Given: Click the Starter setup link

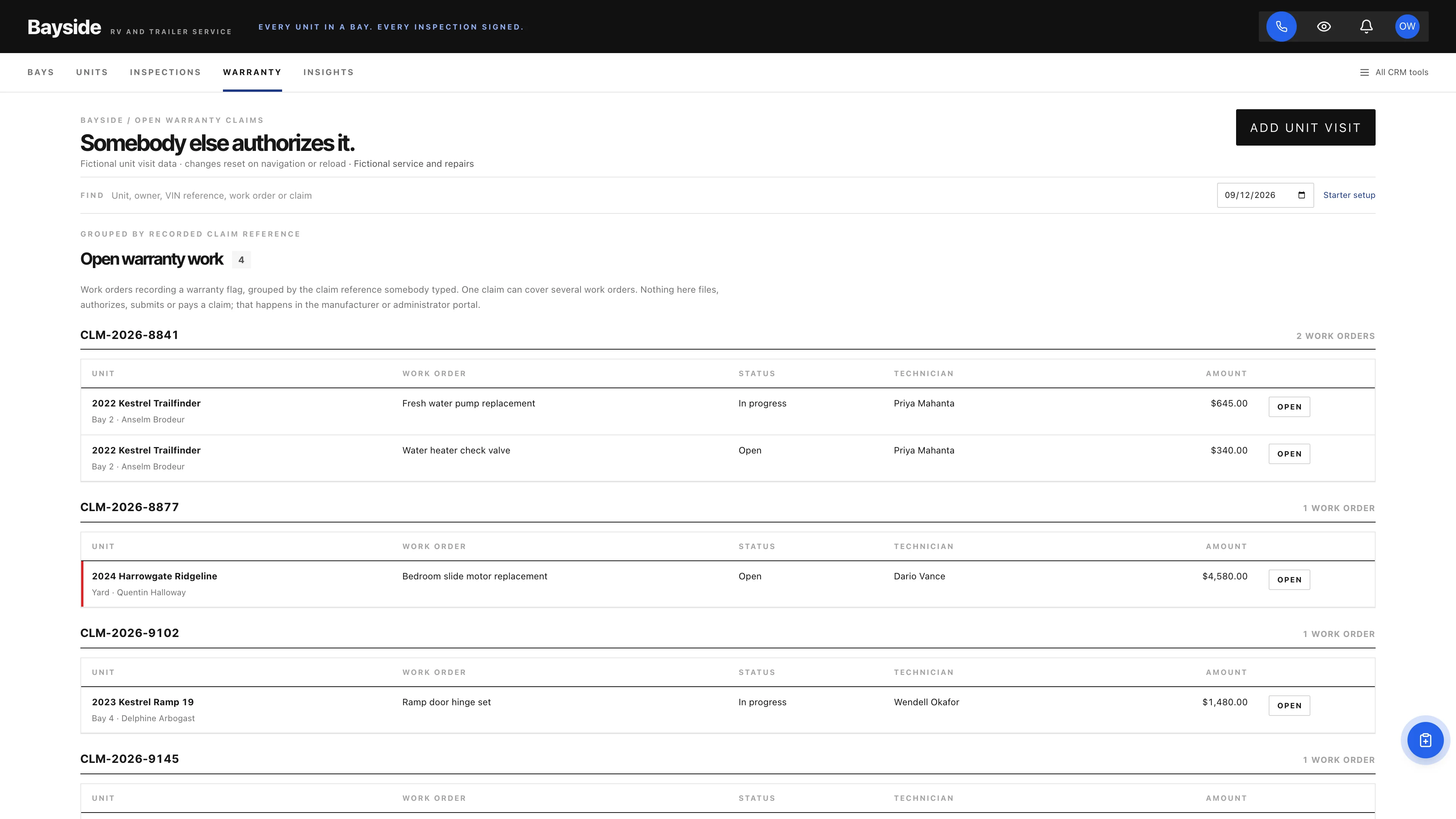Looking at the screenshot, I should click(1349, 195).
